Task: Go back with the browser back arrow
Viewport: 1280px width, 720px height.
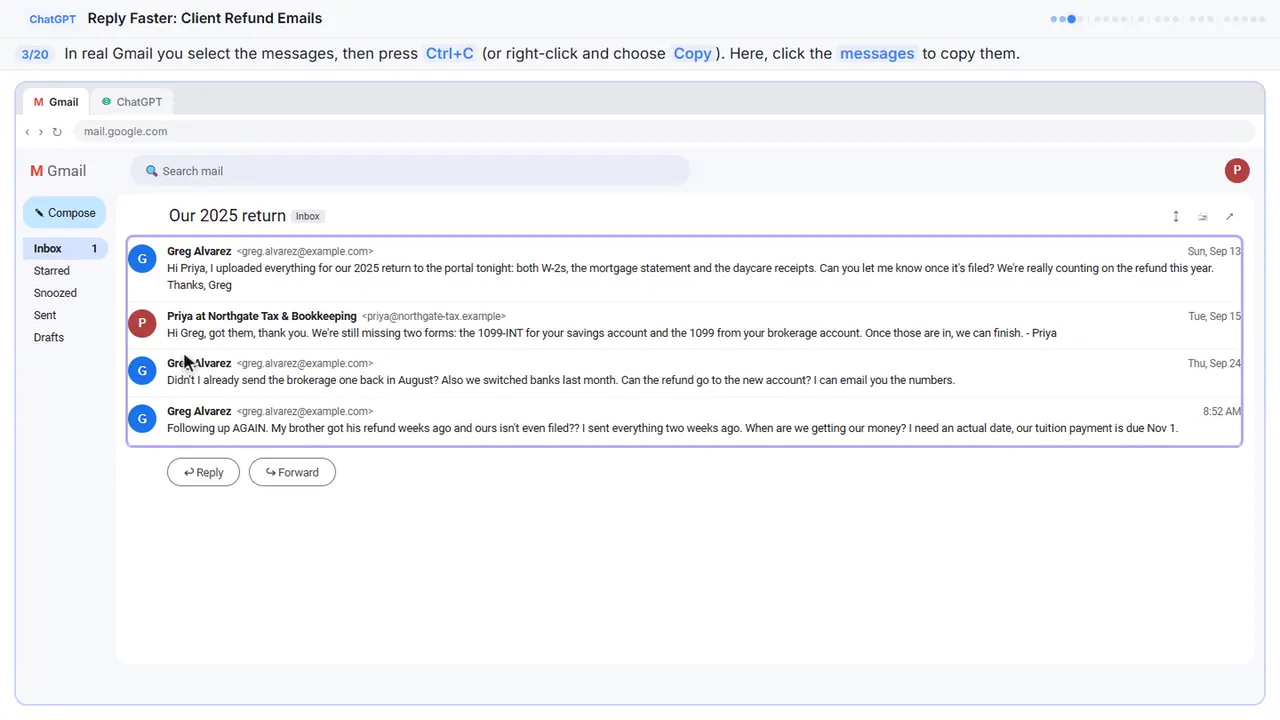Action: pyautogui.click(x=27, y=132)
